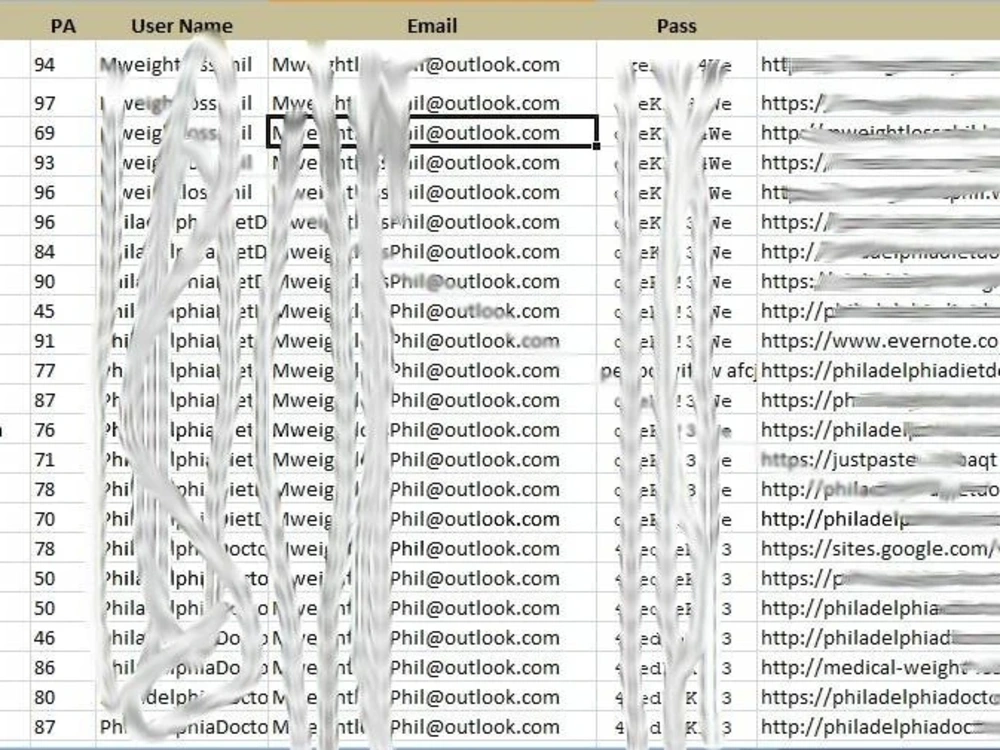1000x750 pixels.
Task: Click the http://medical-weight URL cell
Action: tap(878, 668)
